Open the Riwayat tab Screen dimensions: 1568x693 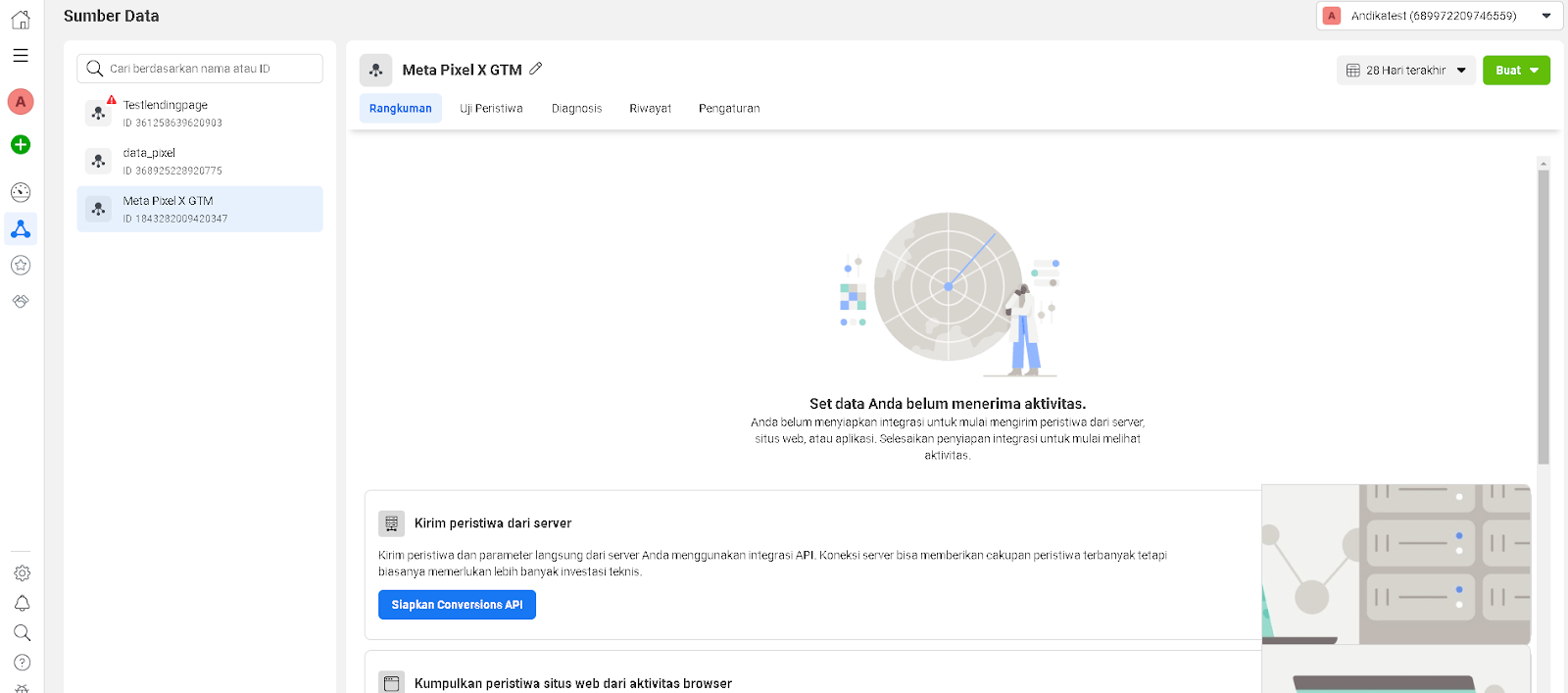pyautogui.click(x=650, y=108)
